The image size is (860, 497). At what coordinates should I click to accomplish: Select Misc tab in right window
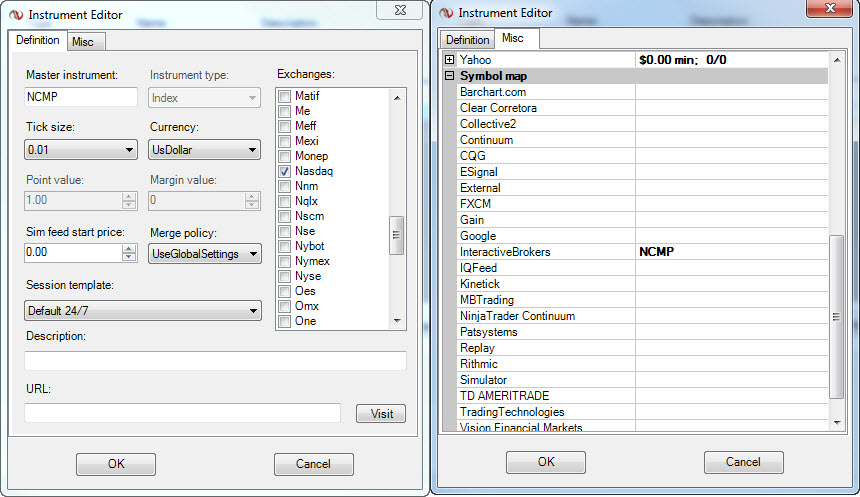pyautogui.click(x=516, y=38)
